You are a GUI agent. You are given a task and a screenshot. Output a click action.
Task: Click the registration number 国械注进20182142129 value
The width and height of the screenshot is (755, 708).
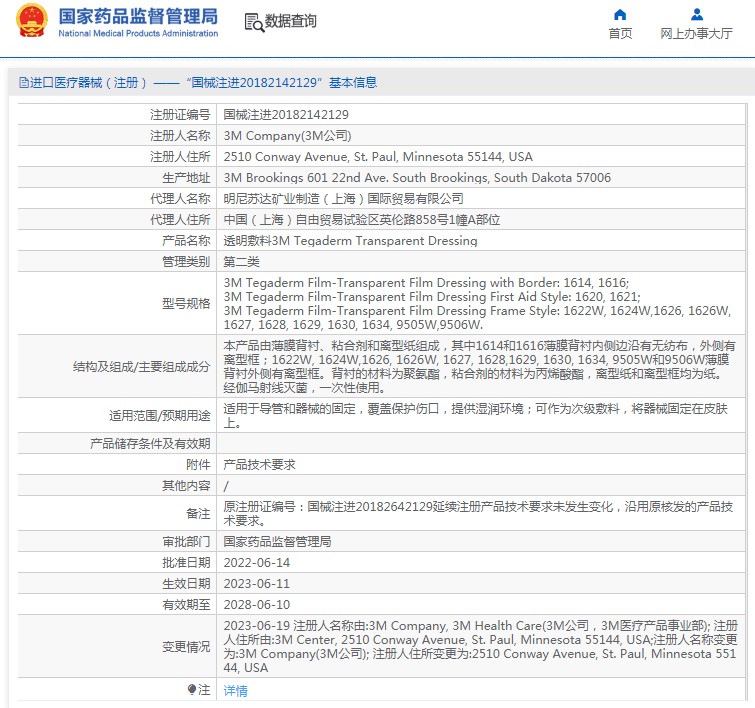tap(286, 115)
